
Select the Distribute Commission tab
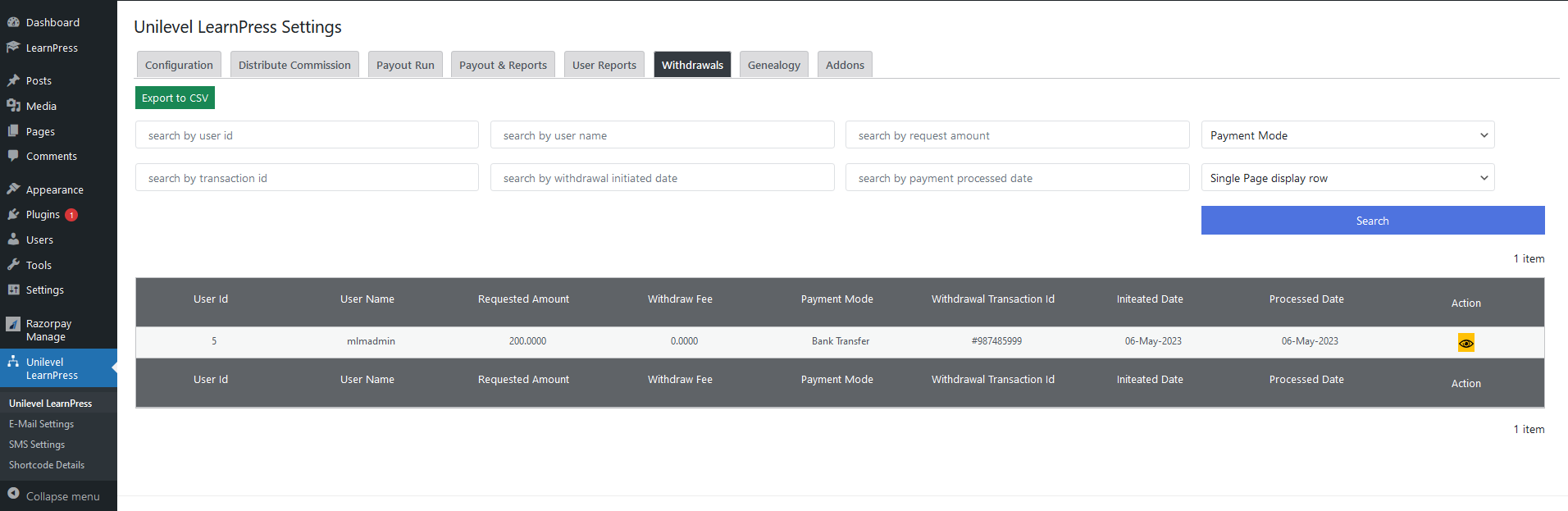pyautogui.click(x=294, y=65)
